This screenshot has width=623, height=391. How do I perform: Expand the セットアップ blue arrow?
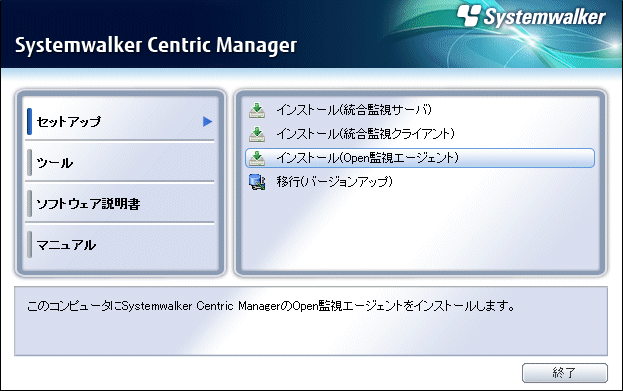coord(207,122)
